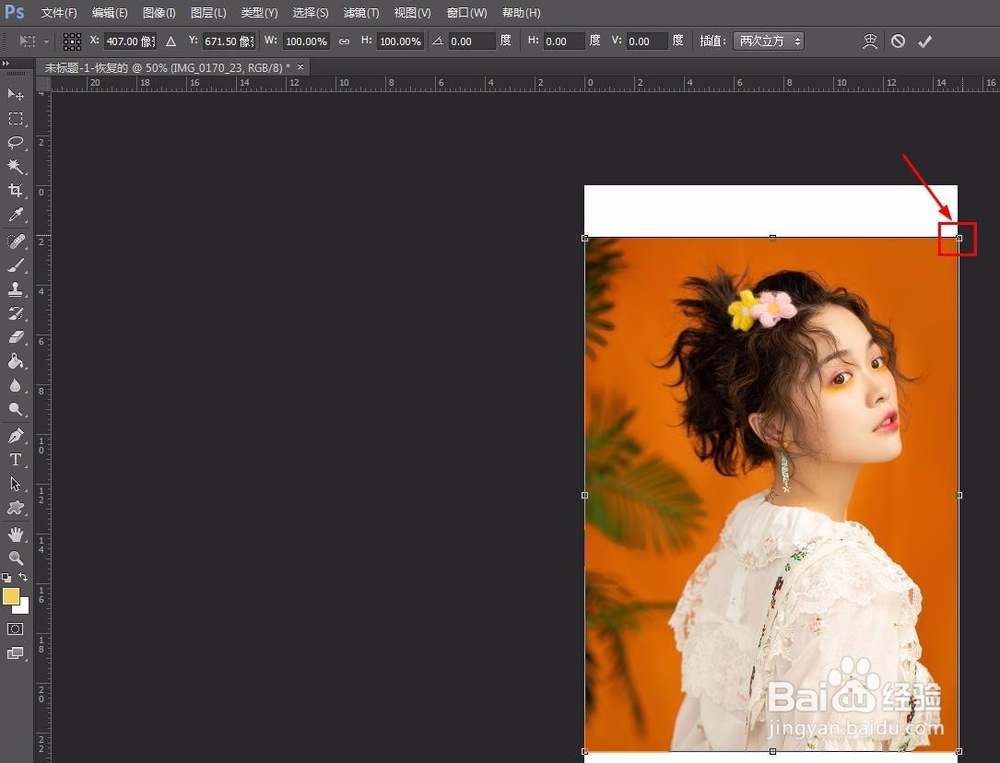Click the bottom-center transform handle

[772, 752]
